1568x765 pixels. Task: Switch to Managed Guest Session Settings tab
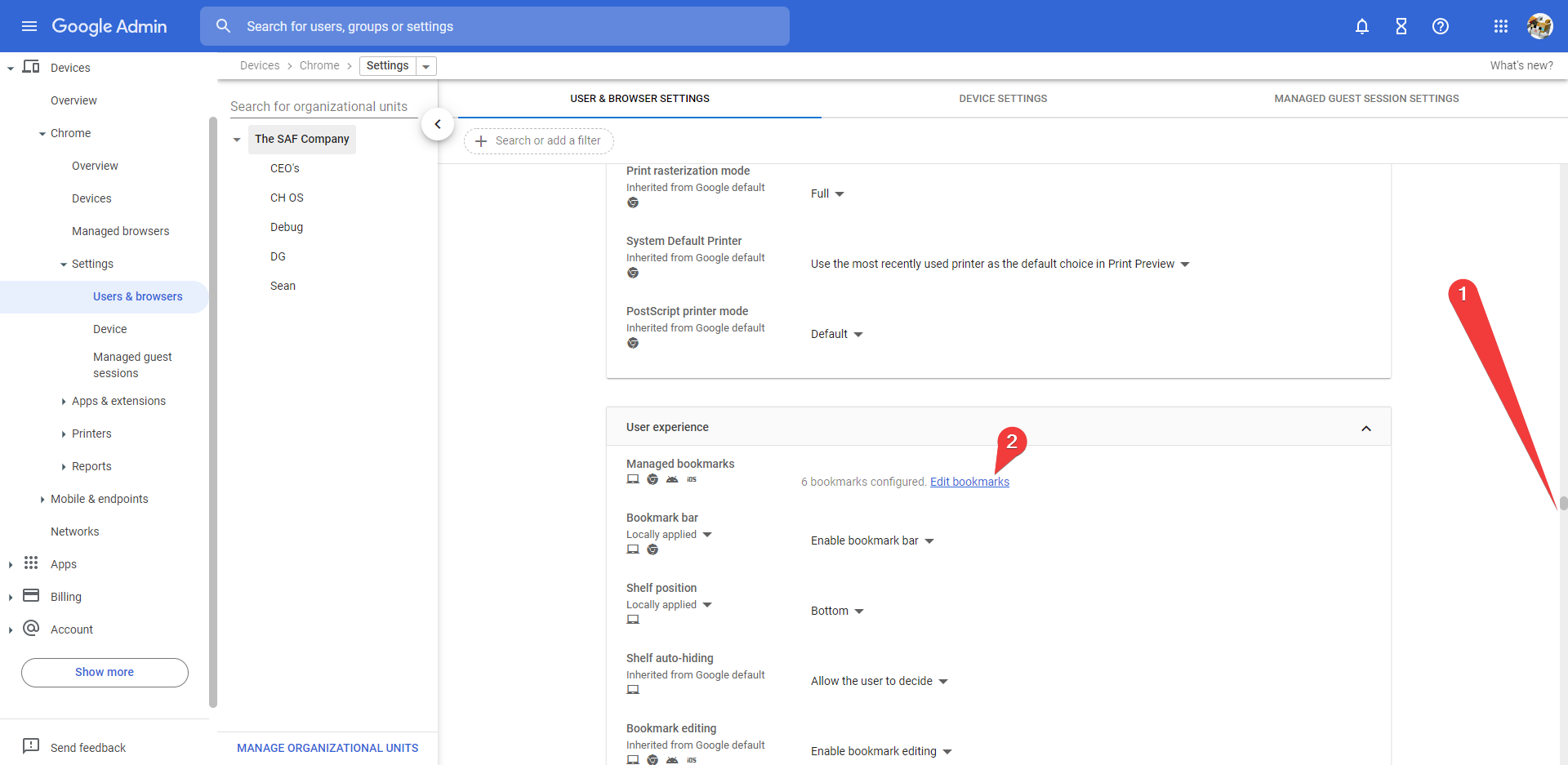point(1366,99)
